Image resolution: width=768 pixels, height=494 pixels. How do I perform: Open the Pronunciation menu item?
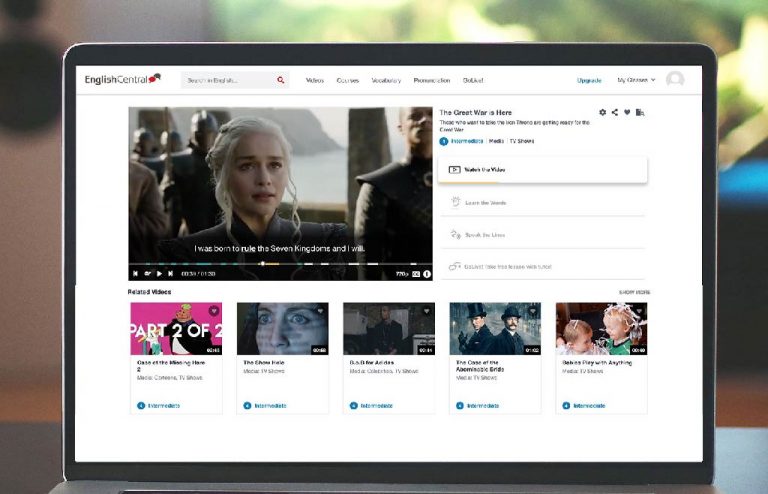pos(432,80)
